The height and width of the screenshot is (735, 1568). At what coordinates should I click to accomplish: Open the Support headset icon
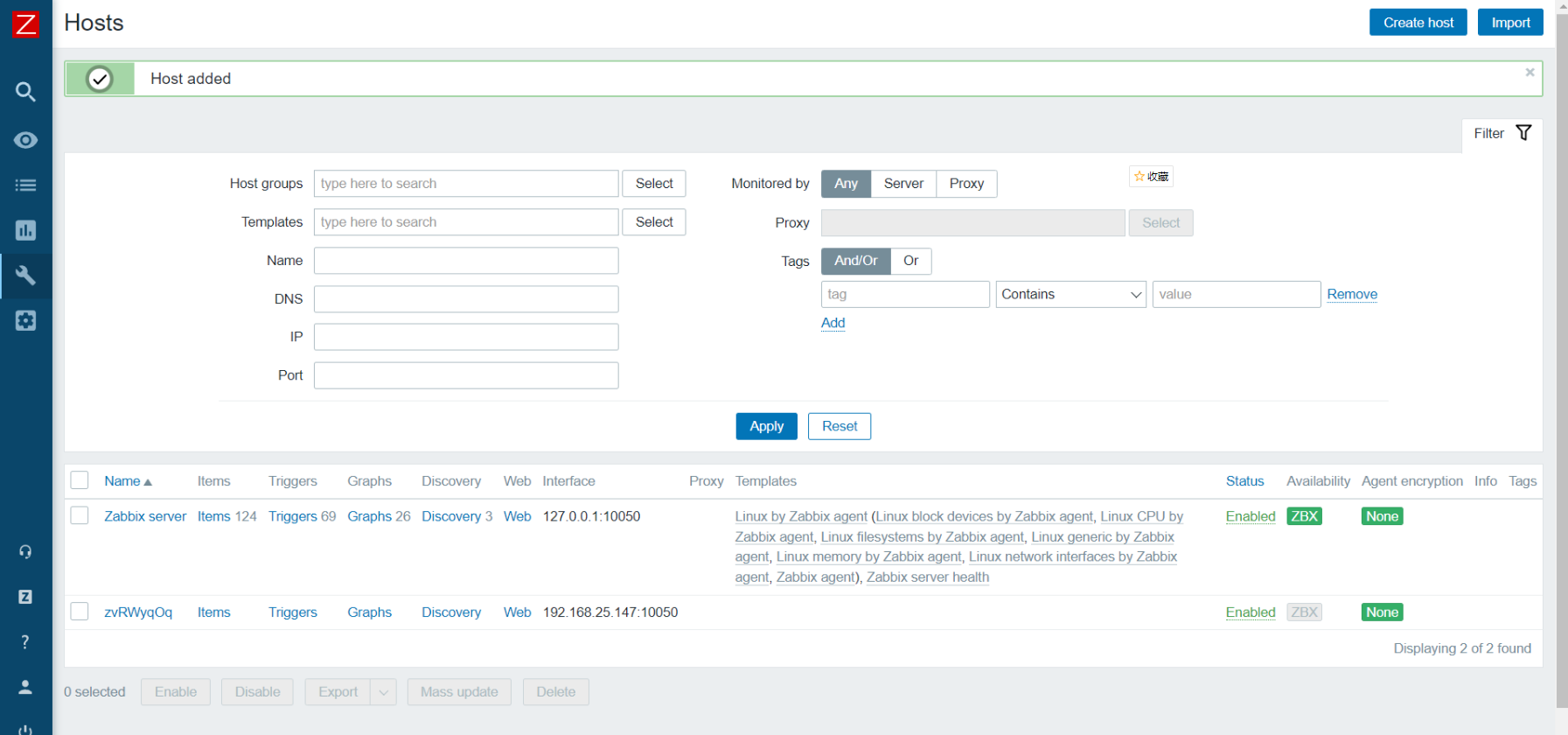point(25,552)
